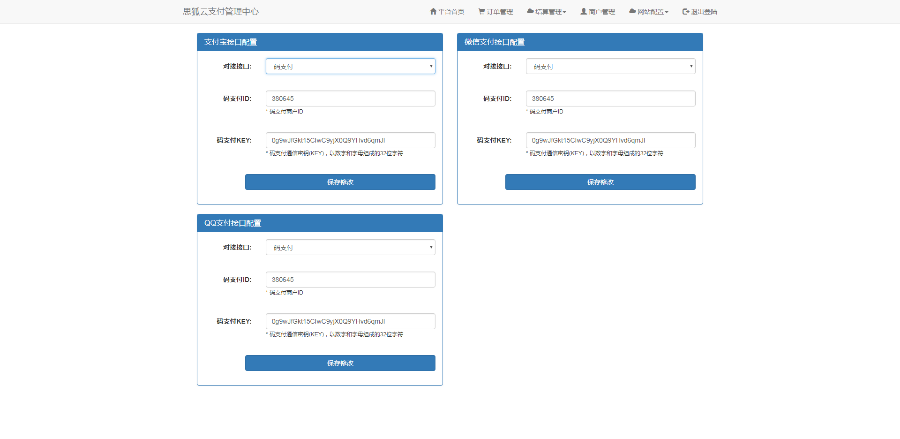The image size is (900, 439).
Task: Save changes in the Alipay configuration panel
Action: (340, 182)
